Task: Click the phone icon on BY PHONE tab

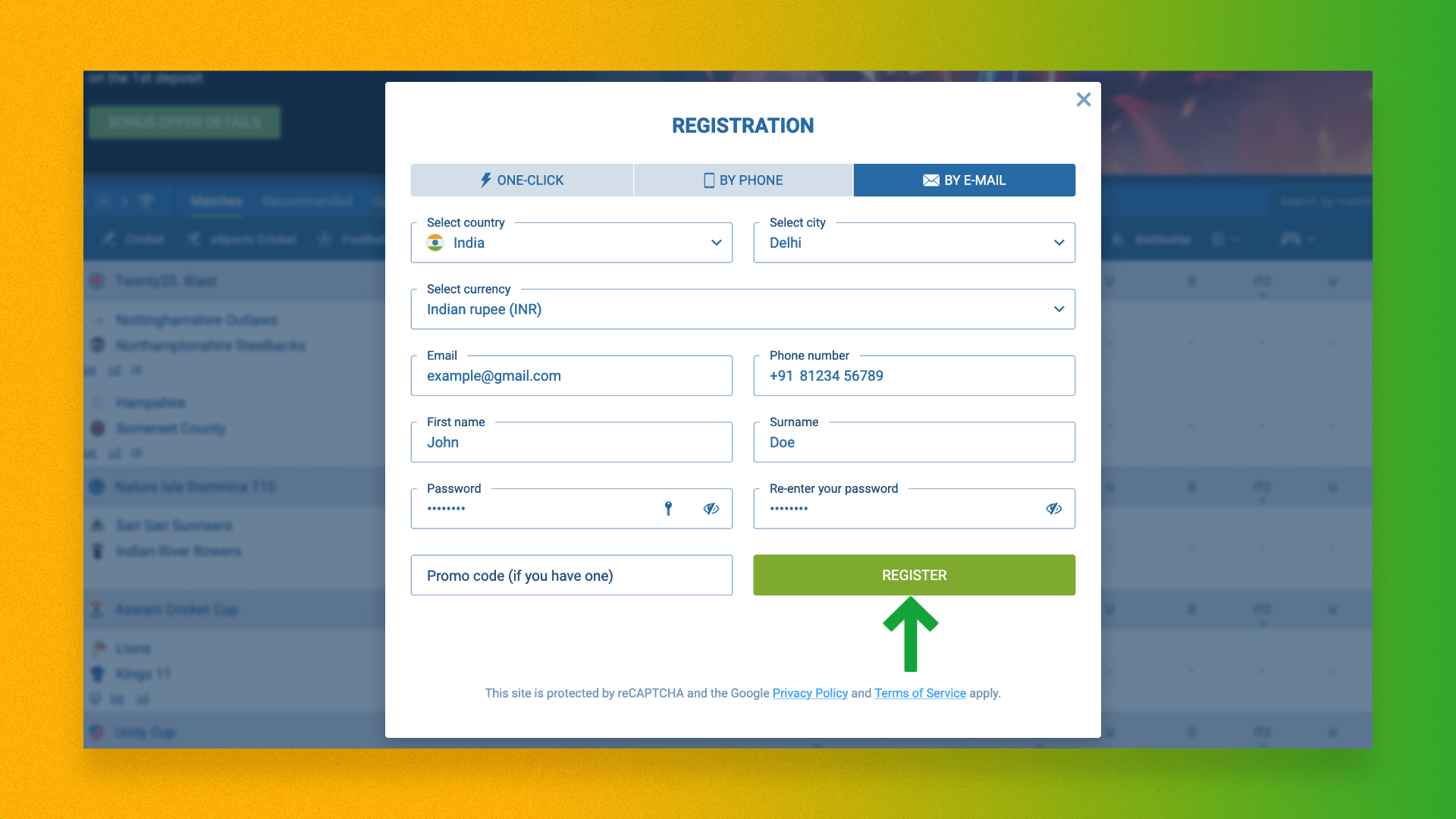Action: click(708, 180)
